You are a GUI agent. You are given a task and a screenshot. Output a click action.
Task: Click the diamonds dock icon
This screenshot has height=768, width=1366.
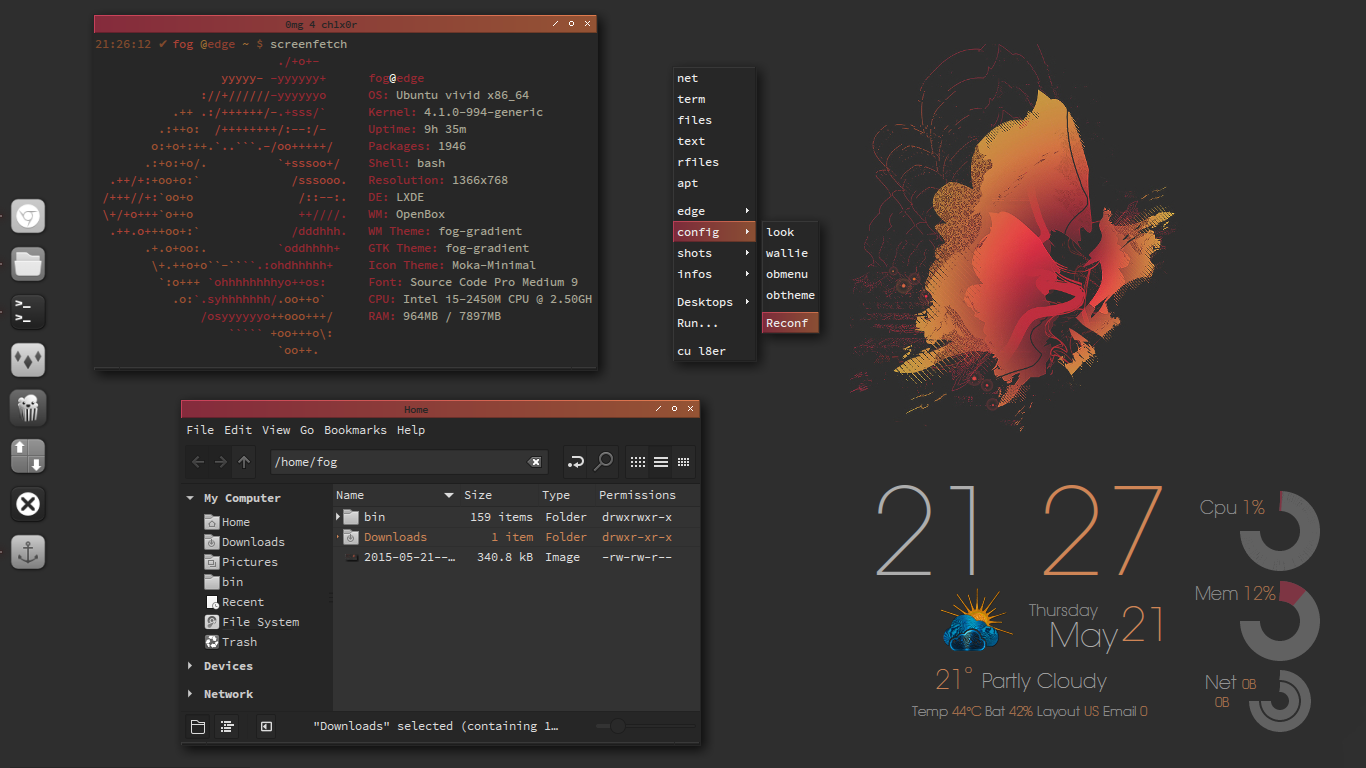28,360
